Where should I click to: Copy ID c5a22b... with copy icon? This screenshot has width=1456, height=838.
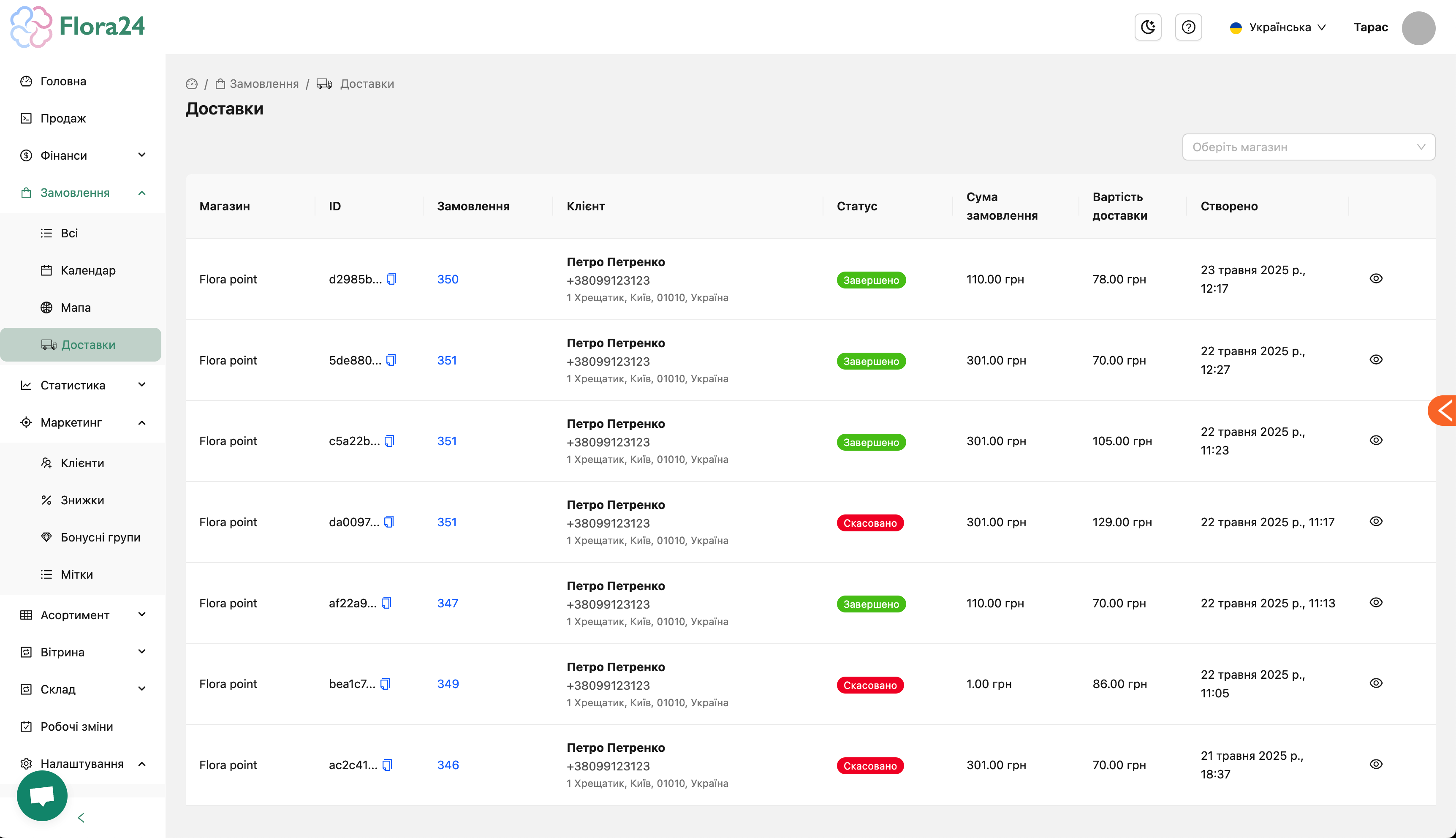click(389, 441)
